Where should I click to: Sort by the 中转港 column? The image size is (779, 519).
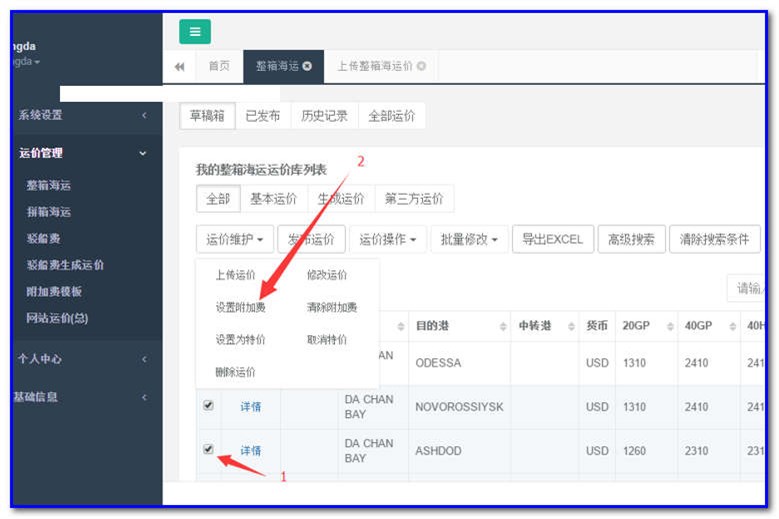[545, 326]
